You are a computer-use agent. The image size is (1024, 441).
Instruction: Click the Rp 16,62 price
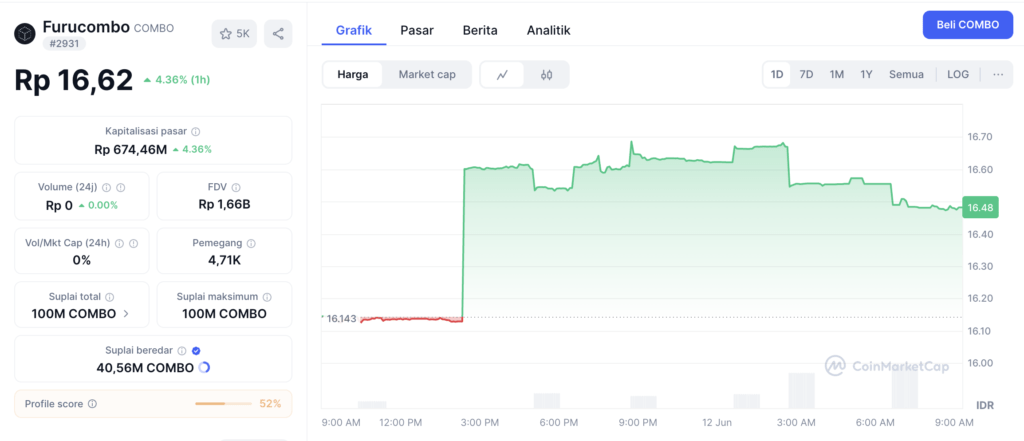click(74, 80)
